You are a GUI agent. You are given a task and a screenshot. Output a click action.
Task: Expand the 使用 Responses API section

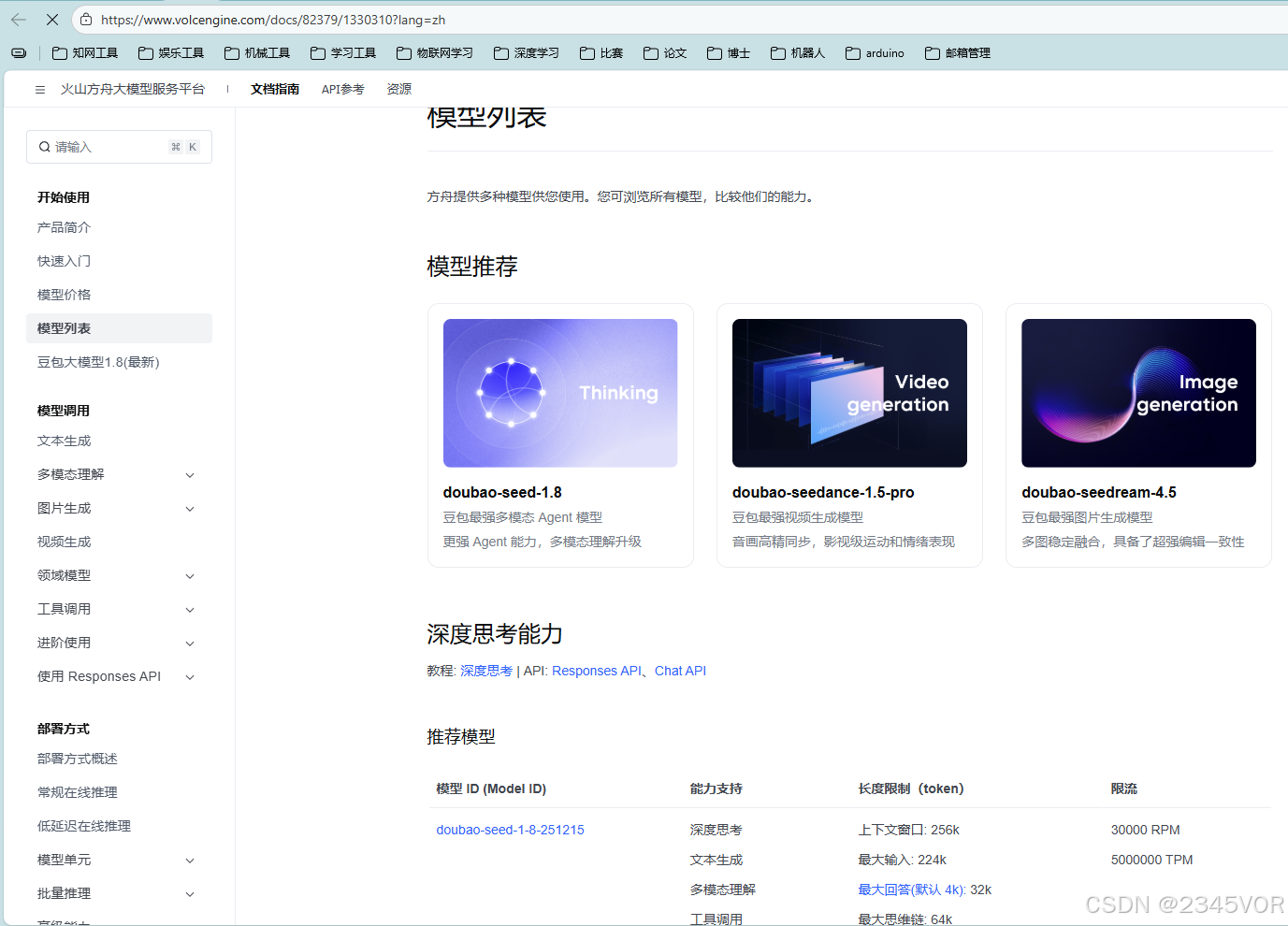coord(190,677)
